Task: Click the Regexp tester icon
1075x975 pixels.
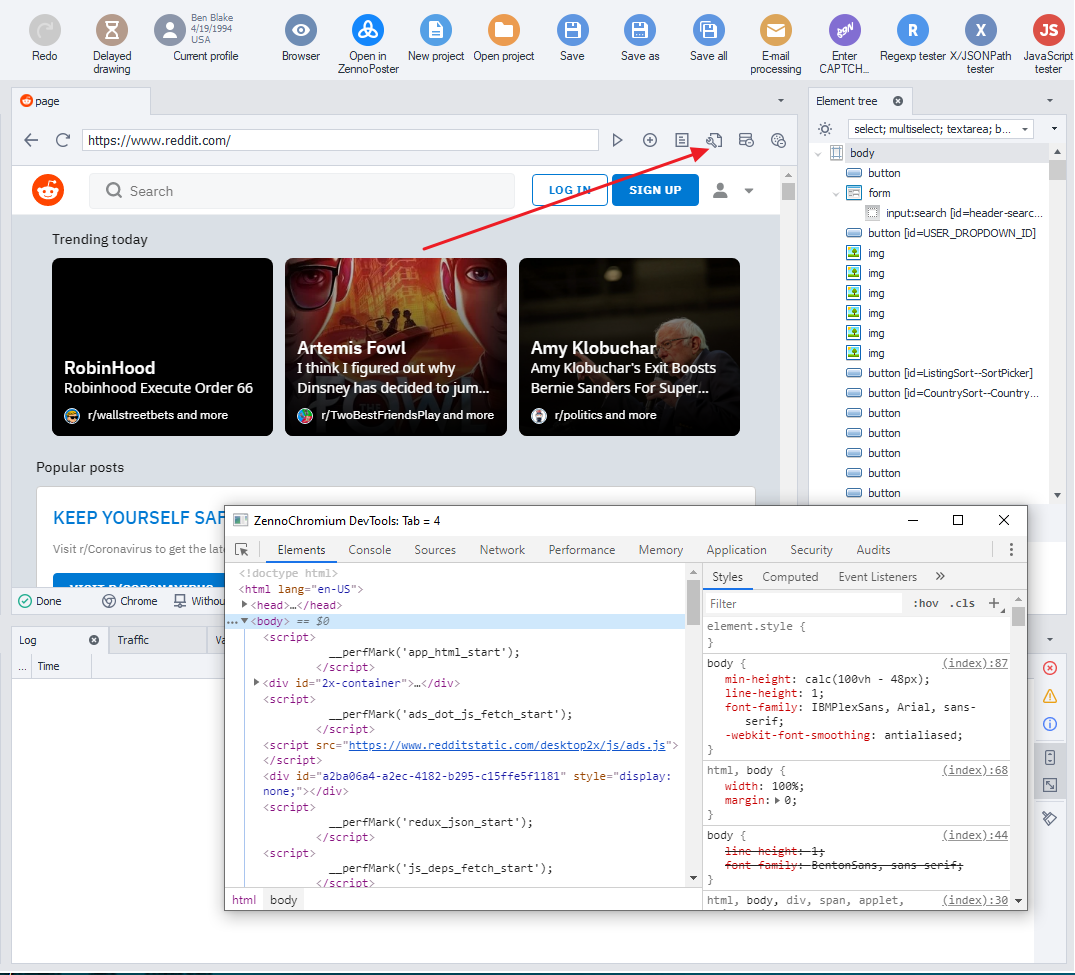Action: tap(912, 30)
